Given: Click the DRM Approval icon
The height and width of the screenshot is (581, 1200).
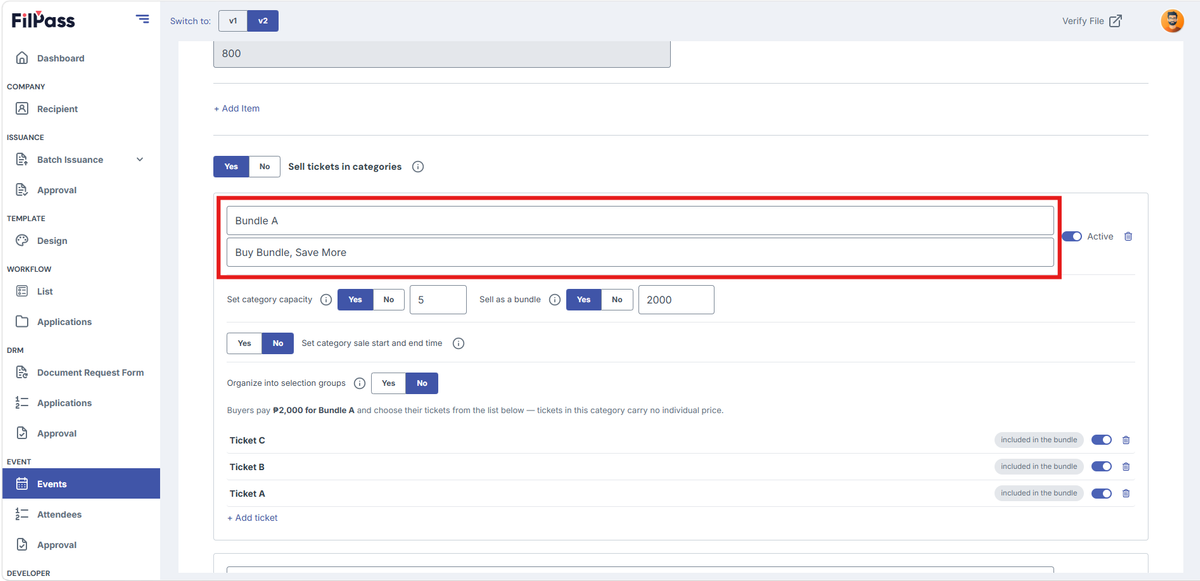Looking at the screenshot, I should tap(22, 433).
